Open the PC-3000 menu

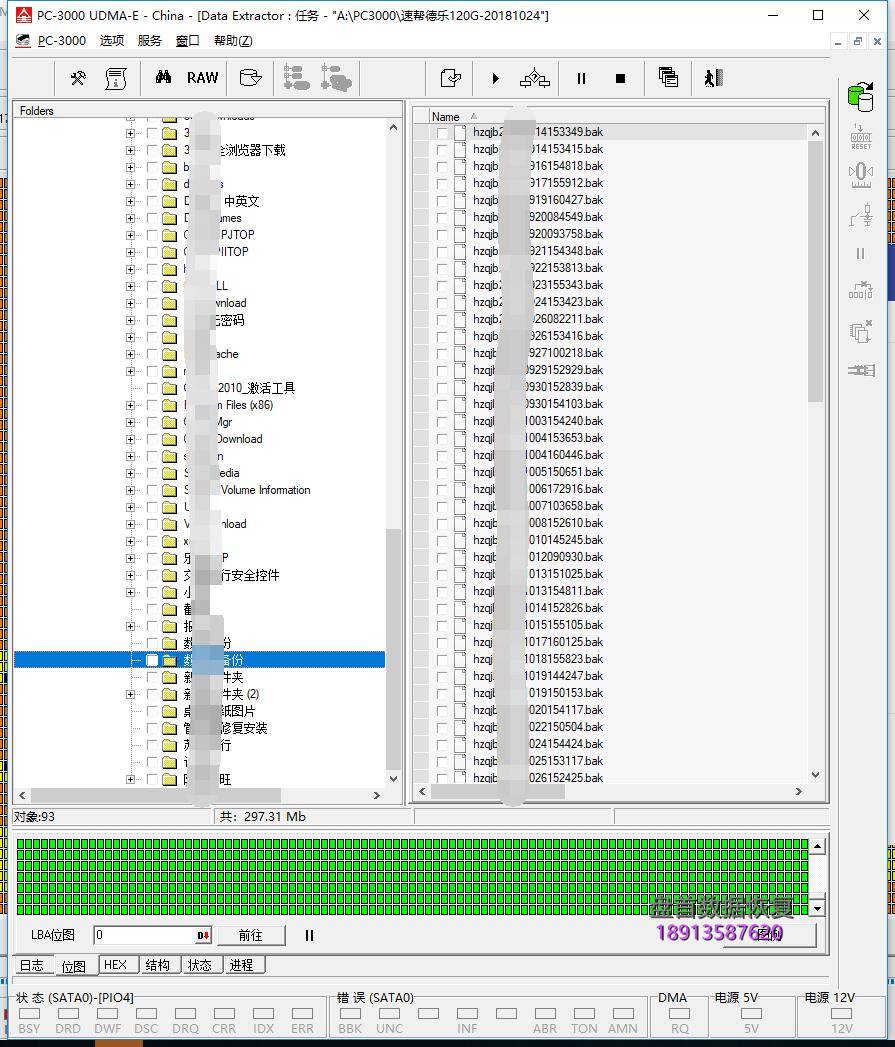pos(61,41)
